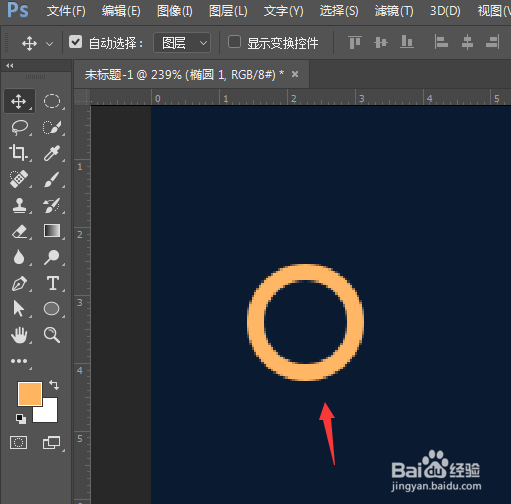Switch to the 未标题-1 document tab
The height and width of the screenshot is (504, 511).
[184, 74]
